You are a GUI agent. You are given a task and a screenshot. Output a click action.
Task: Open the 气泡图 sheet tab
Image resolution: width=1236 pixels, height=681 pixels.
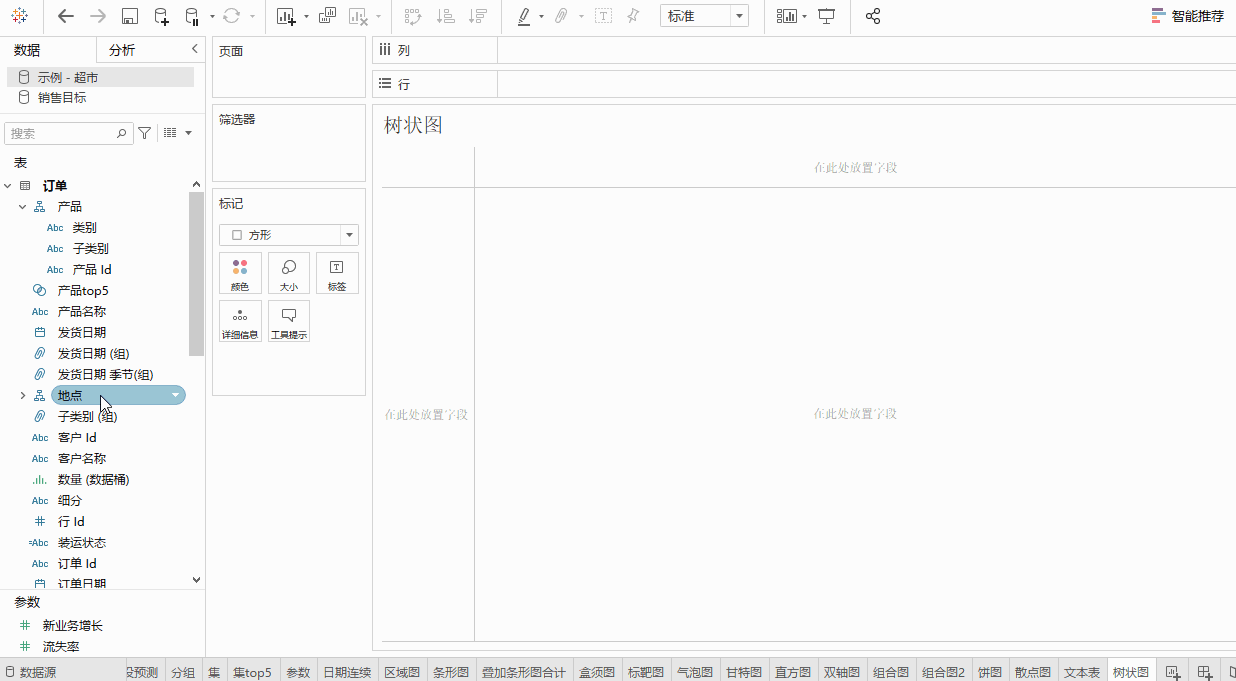pos(695,672)
